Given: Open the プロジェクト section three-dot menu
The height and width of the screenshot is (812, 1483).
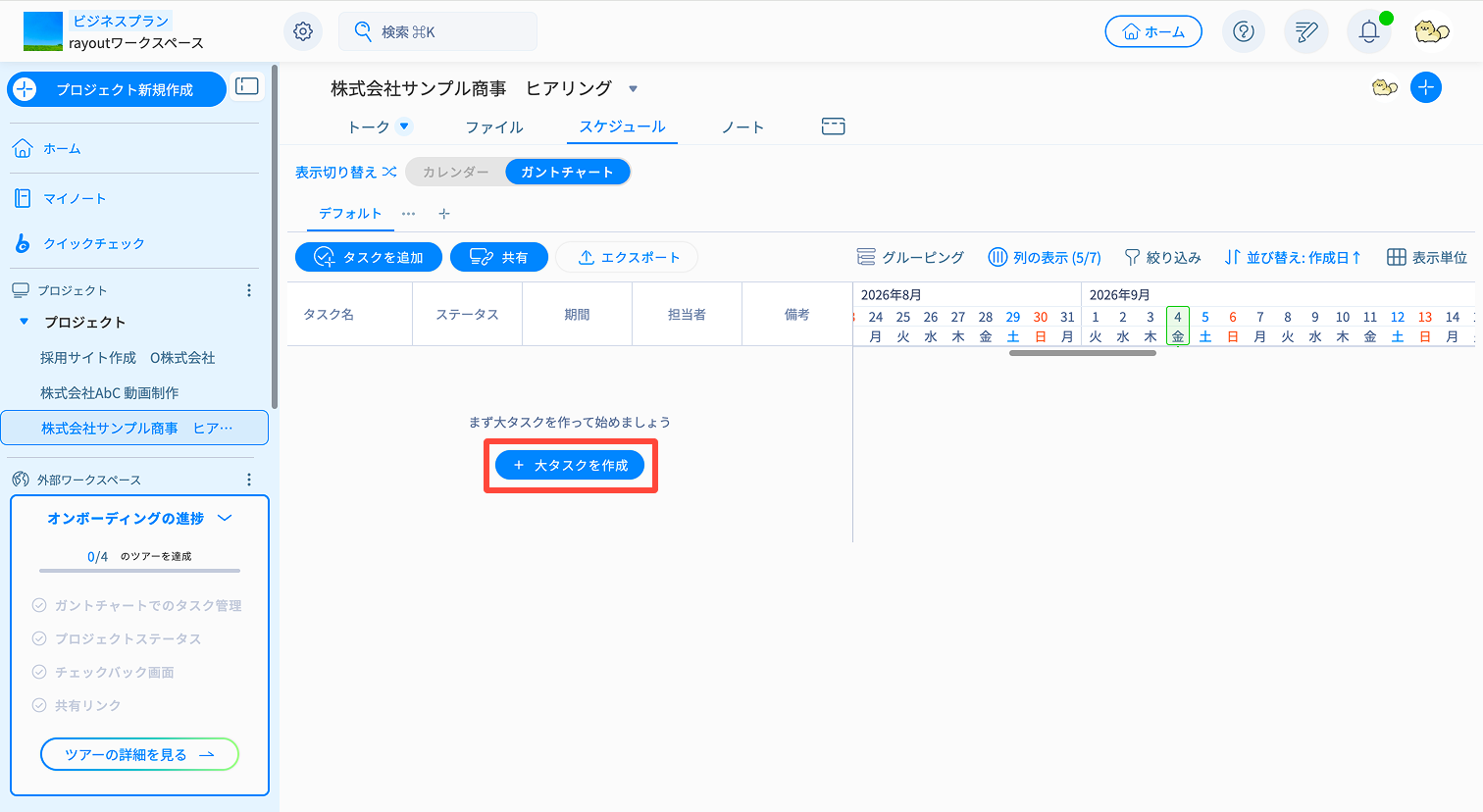Looking at the screenshot, I should pos(249,290).
